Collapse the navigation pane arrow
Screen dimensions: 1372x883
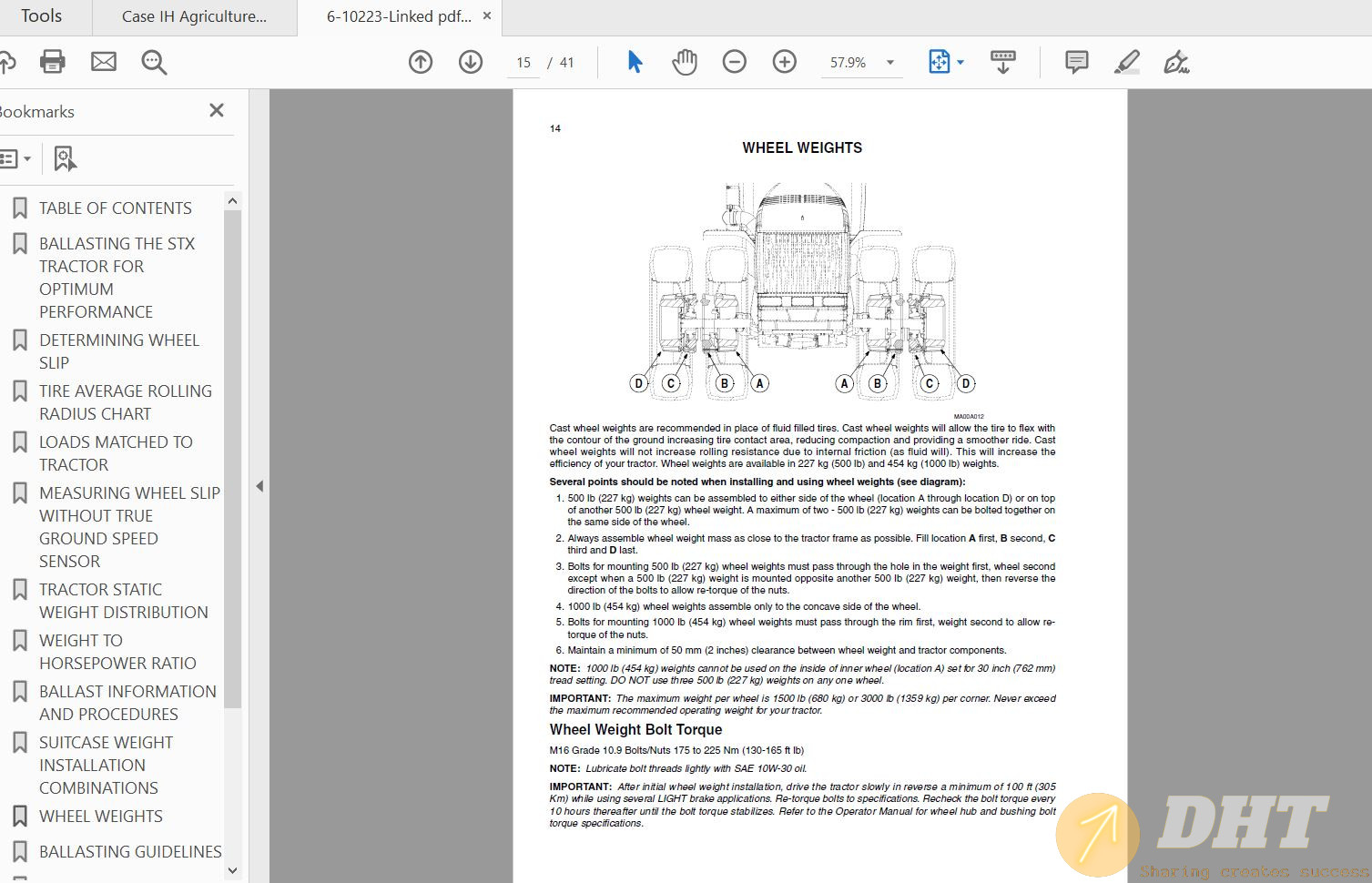point(259,486)
